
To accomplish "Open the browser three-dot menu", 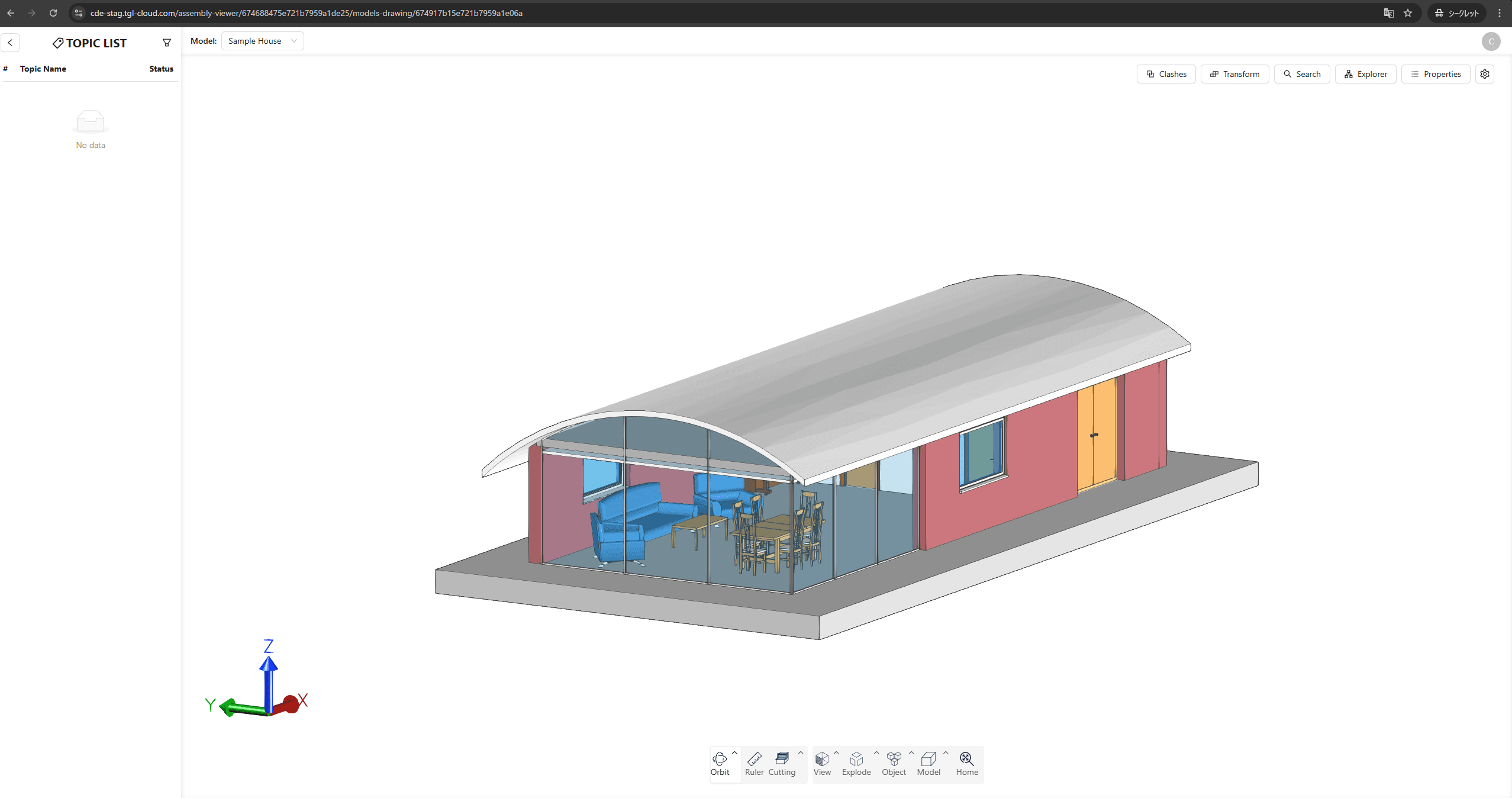I will [1499, 13].
